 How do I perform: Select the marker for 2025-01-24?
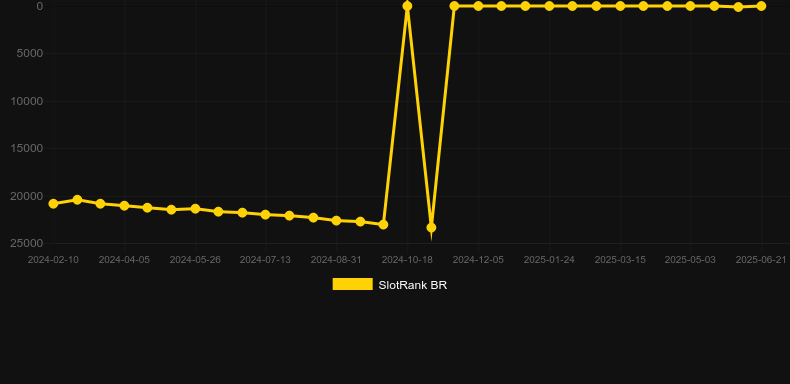click(549, 6)
